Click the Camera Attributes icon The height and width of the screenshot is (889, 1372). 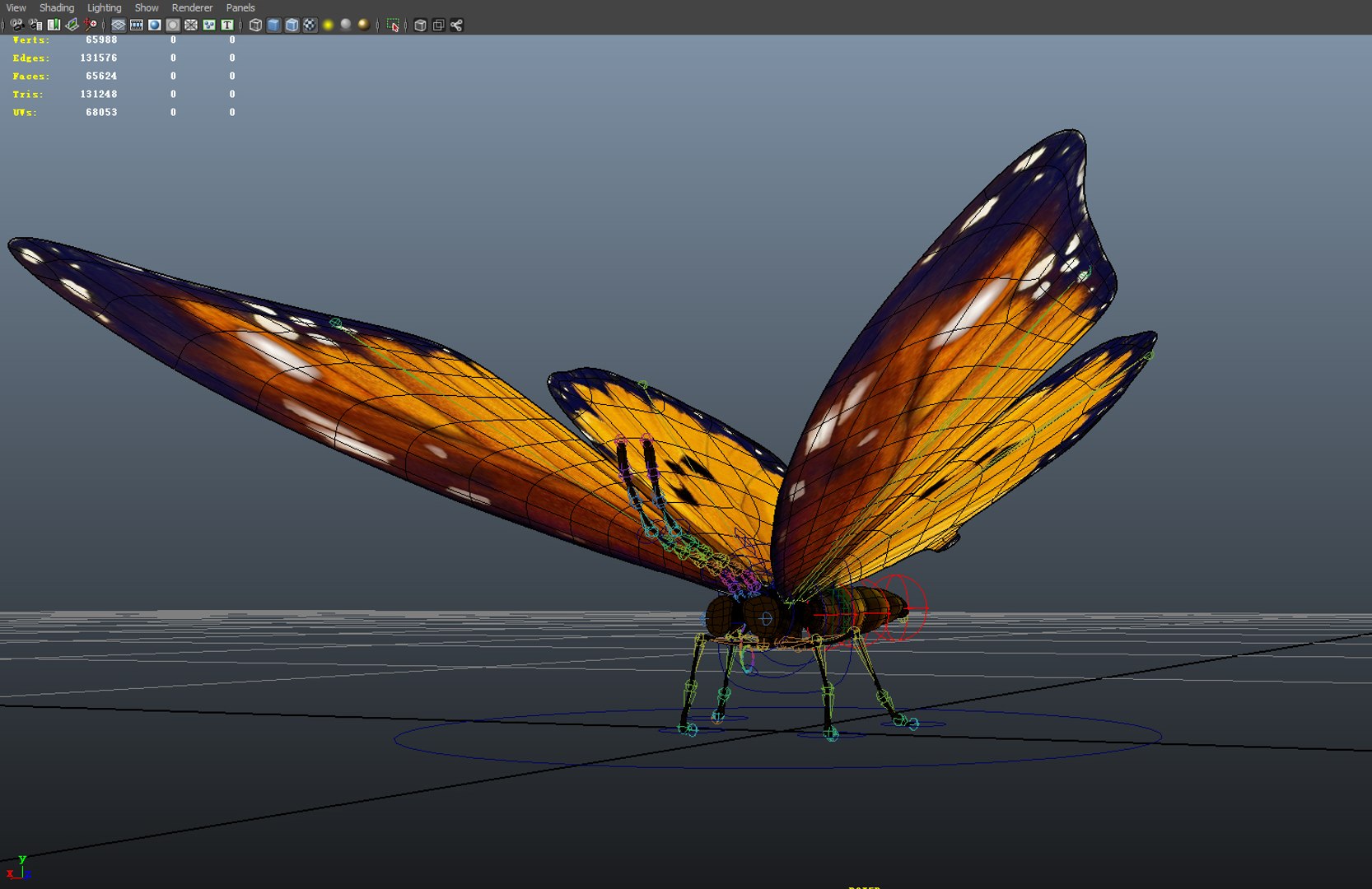click(x=35, y=25)
